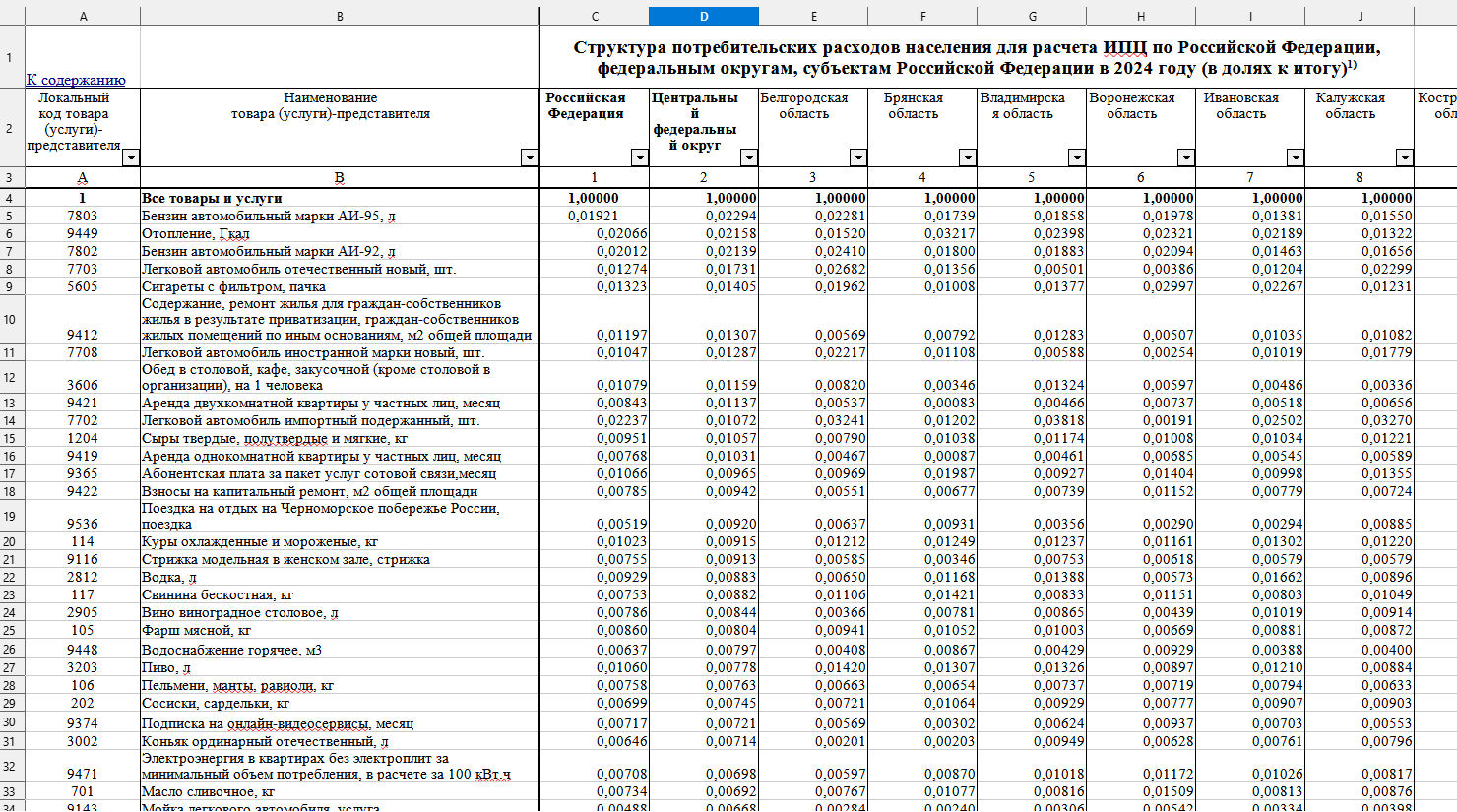Select Российская Федерация value 0,01921 for АИ-95
1457x812 pixels.
595,216
